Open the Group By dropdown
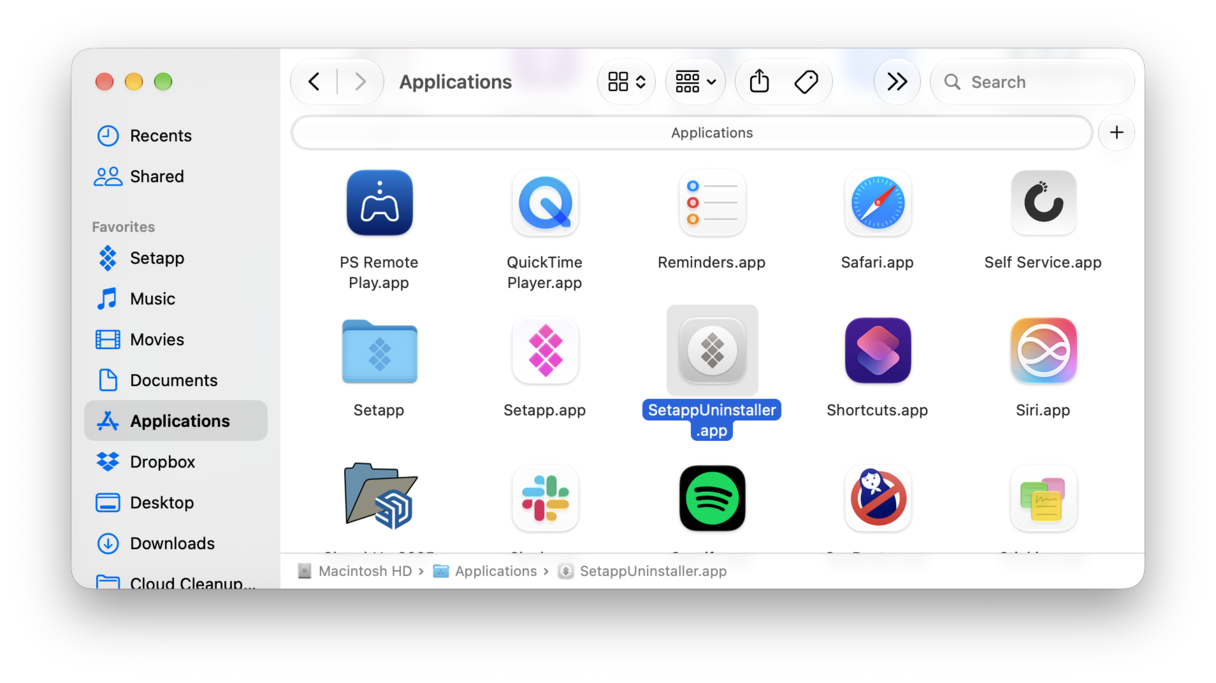 click(695, 82)
